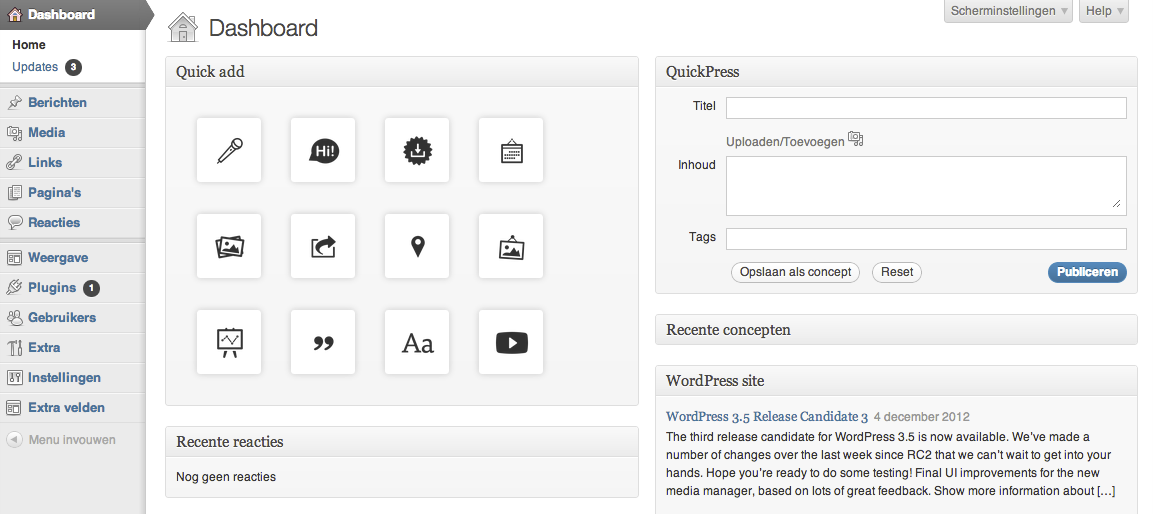This screenshot has height=514, width=1153.
Task: Click the map location pin icon
Action: tap(417, 246)
